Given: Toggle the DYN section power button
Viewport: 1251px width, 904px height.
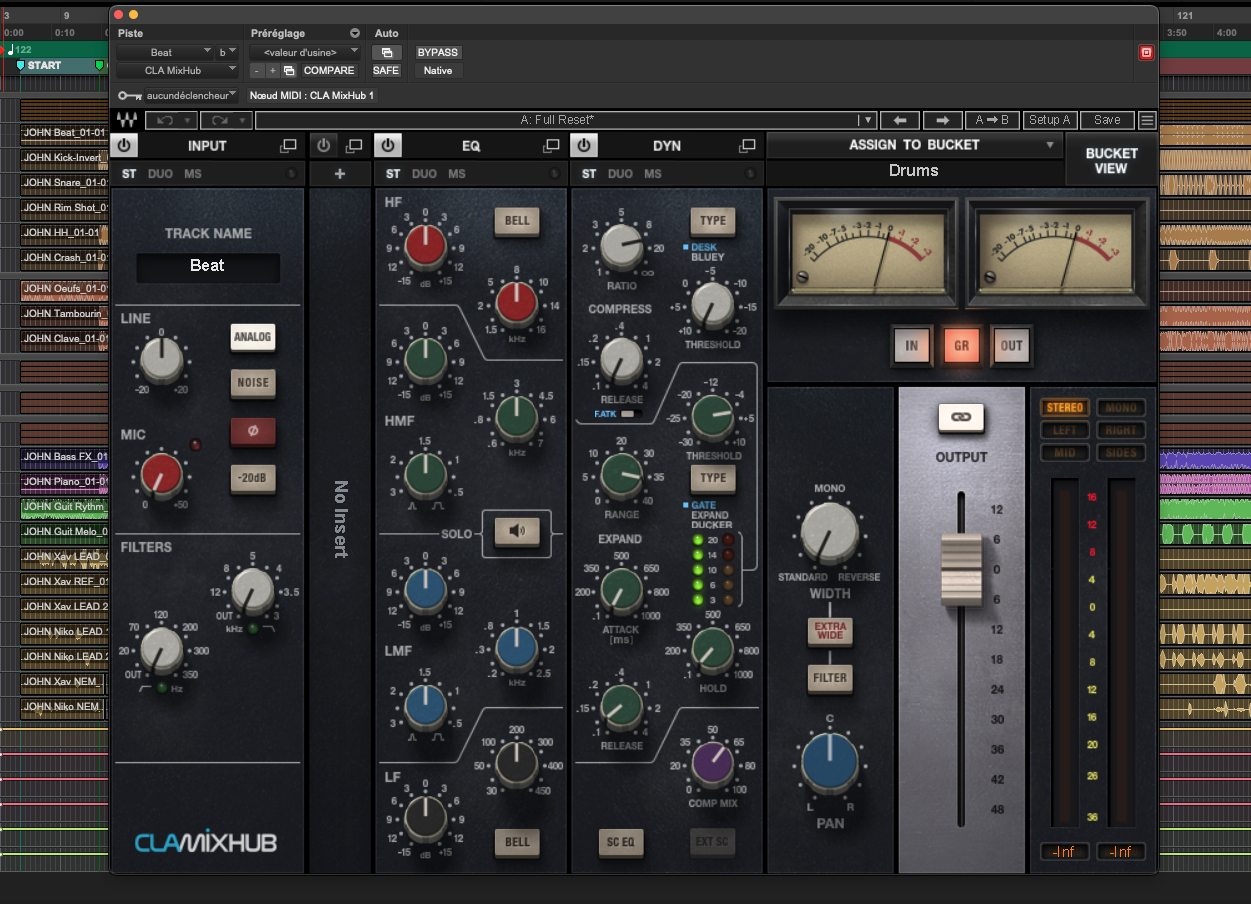Looking at the screenshot, I should click(584, 146).
